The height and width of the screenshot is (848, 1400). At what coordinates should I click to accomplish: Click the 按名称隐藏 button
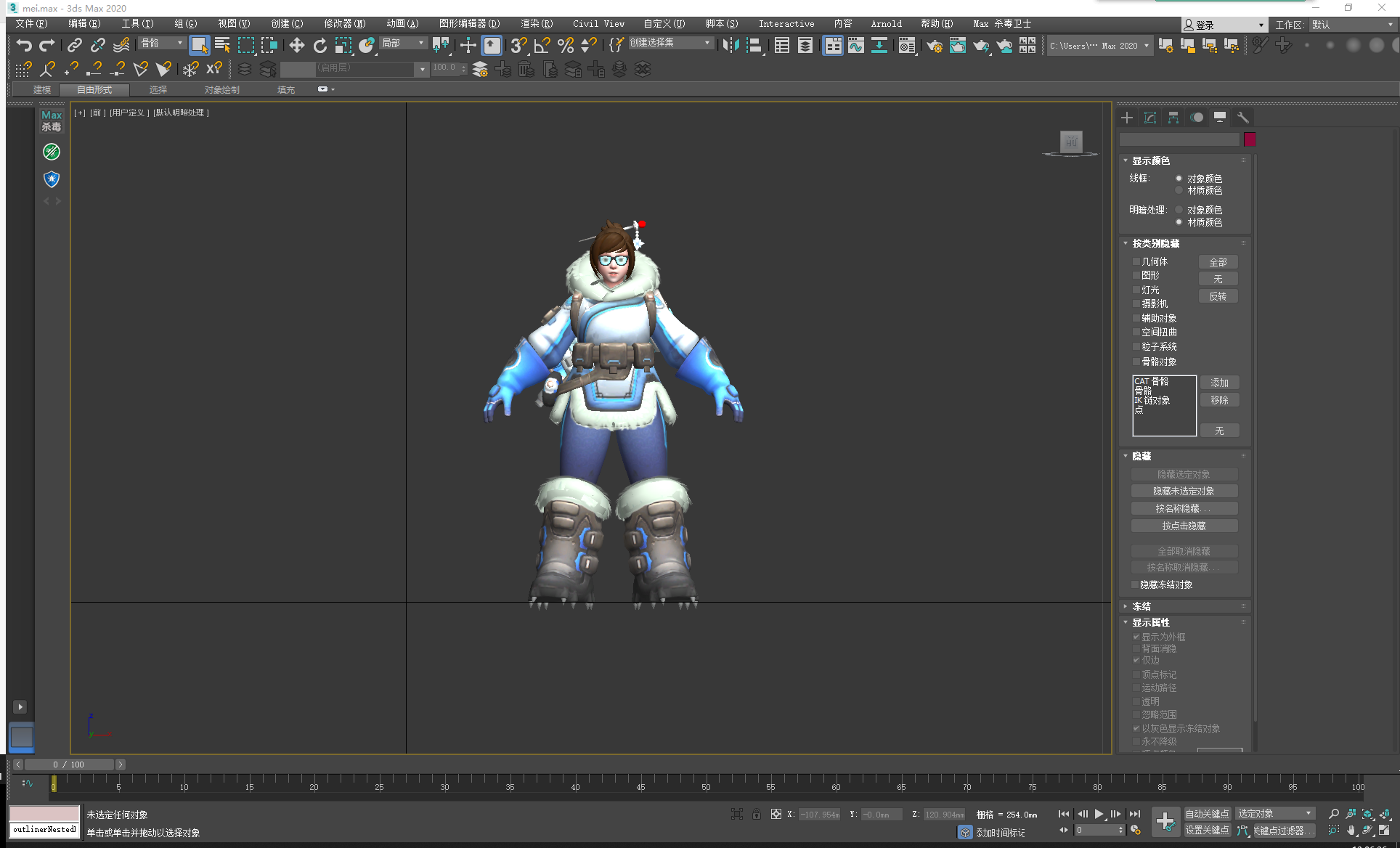(x=1184, y=508)
